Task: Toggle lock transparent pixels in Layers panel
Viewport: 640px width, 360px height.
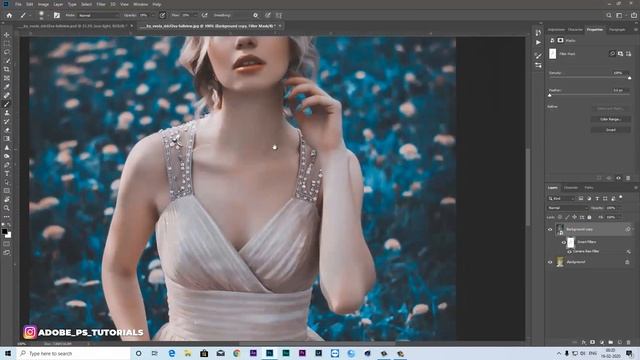Action: (x=560, y=217)
